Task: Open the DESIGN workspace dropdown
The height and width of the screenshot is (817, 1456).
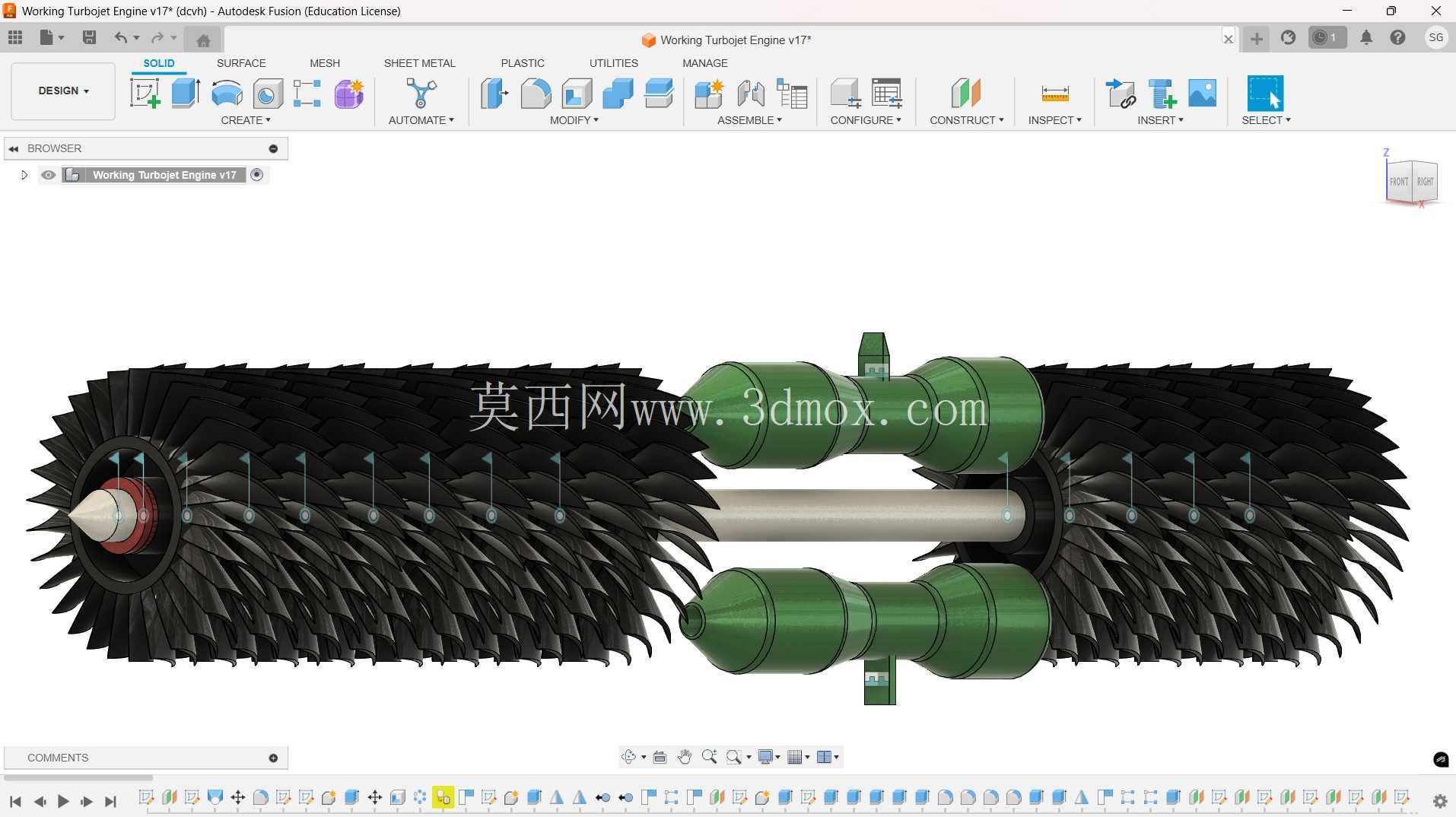Action: [x=64, y=91]
